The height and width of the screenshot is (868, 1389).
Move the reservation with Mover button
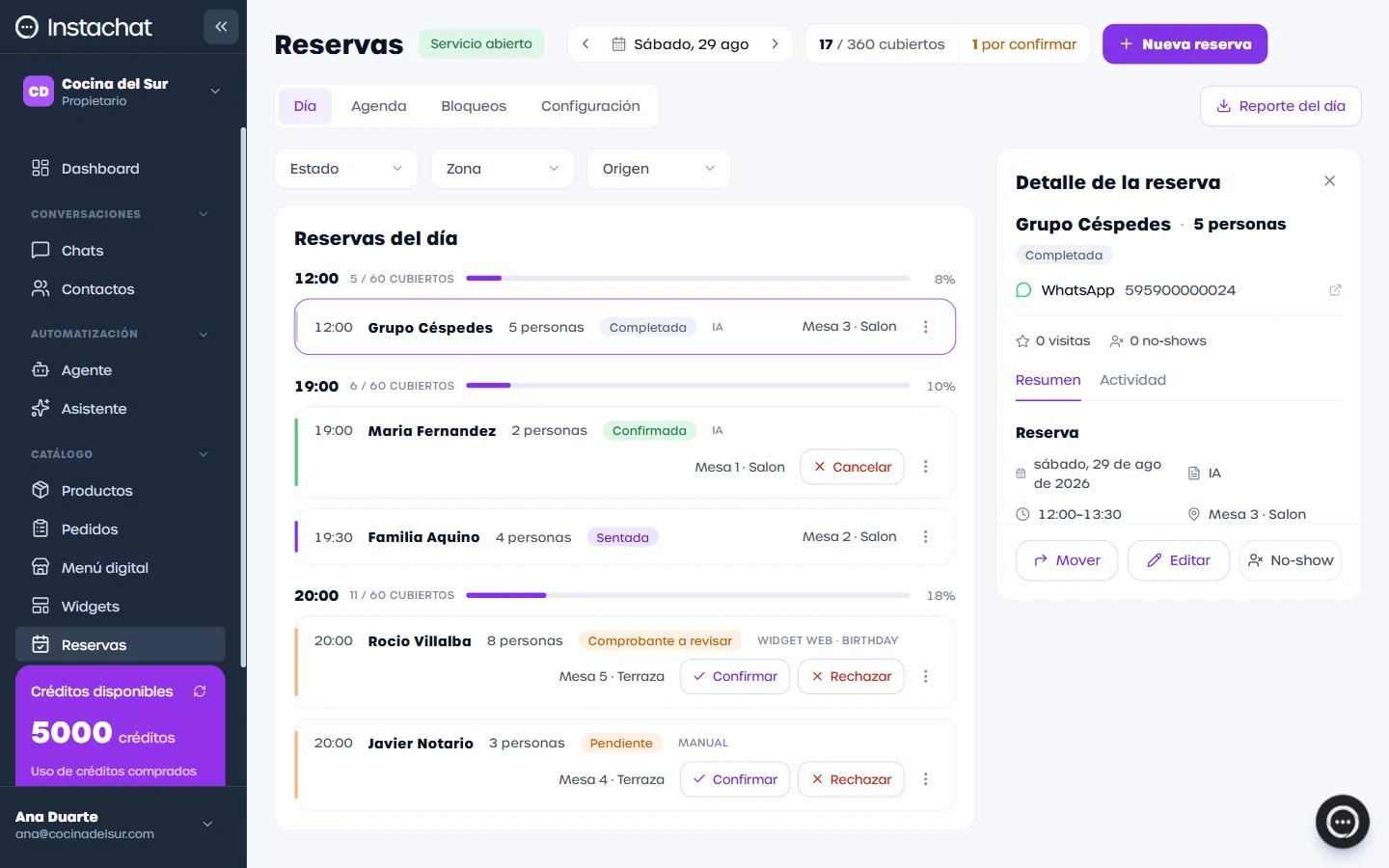1067,560
